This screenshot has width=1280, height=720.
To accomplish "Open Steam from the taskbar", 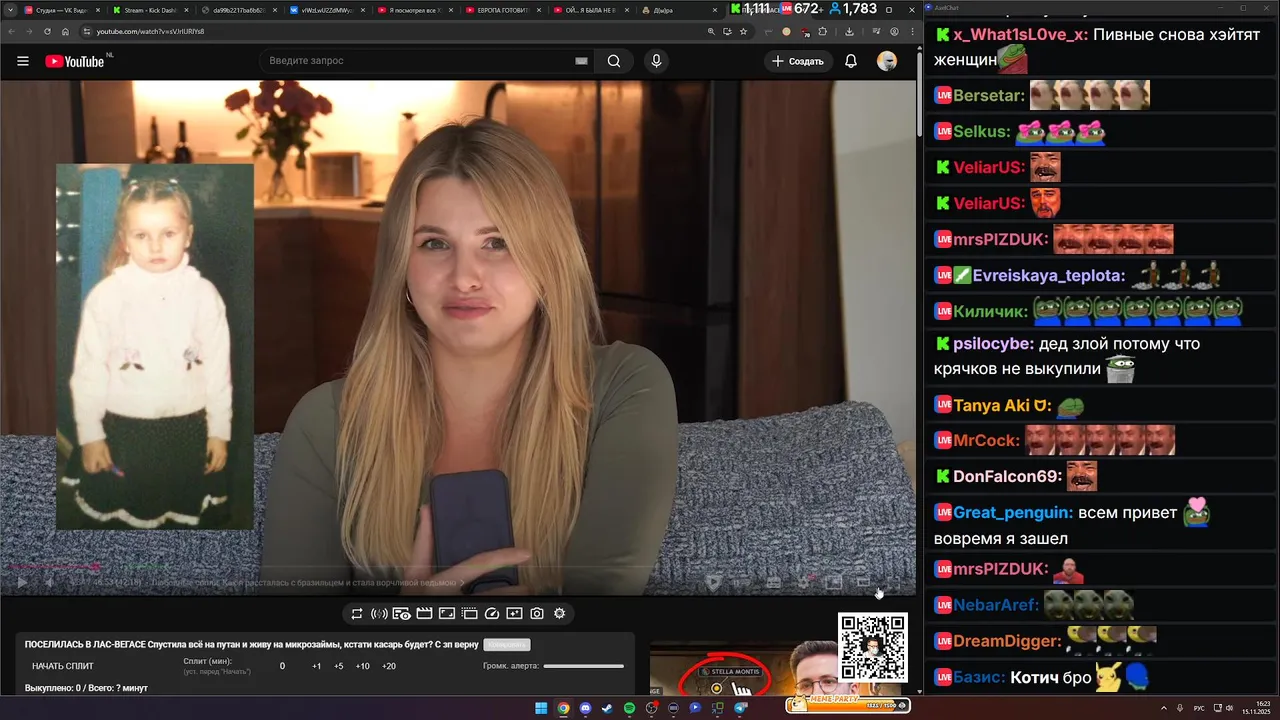I will [607, 708].
